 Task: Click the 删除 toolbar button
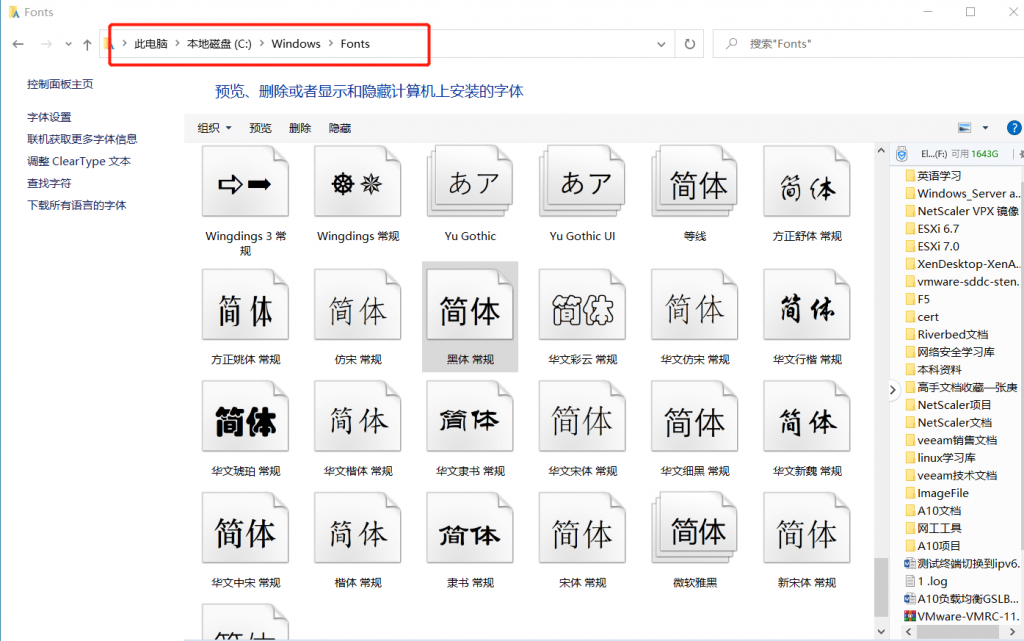(300, 128)
